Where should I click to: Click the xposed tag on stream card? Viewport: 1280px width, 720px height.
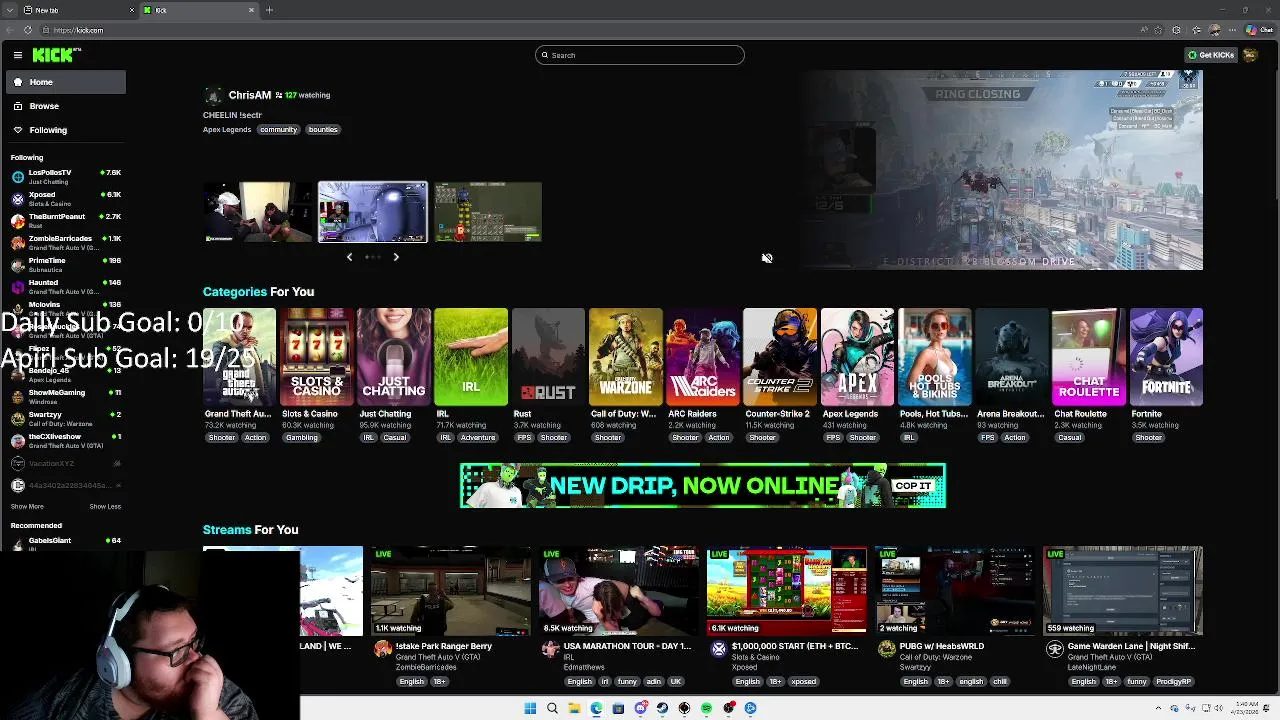pyautogui.click(x=804, y=682)
